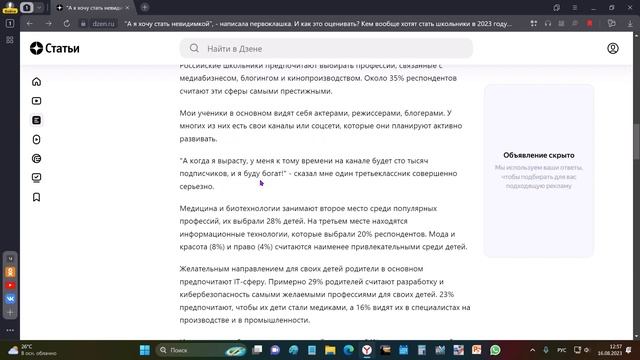The width and height of the screenshot is (640, 360).
Task: Click the paragraph starting "Медицина и биотехнологии"
Action: tap(324, 227)
